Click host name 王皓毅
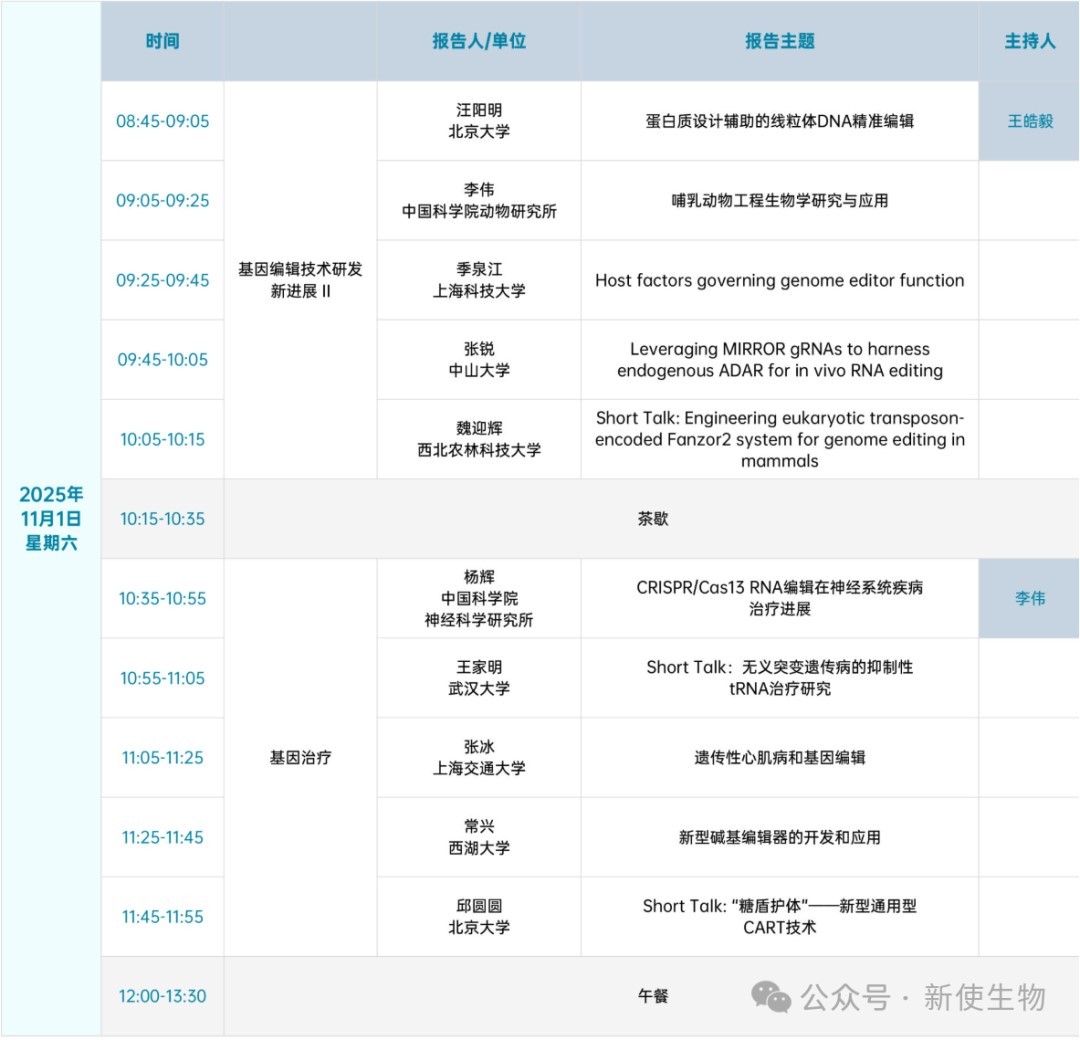The width and height of the screenshot is (1080, 1040). (1029, 122)
